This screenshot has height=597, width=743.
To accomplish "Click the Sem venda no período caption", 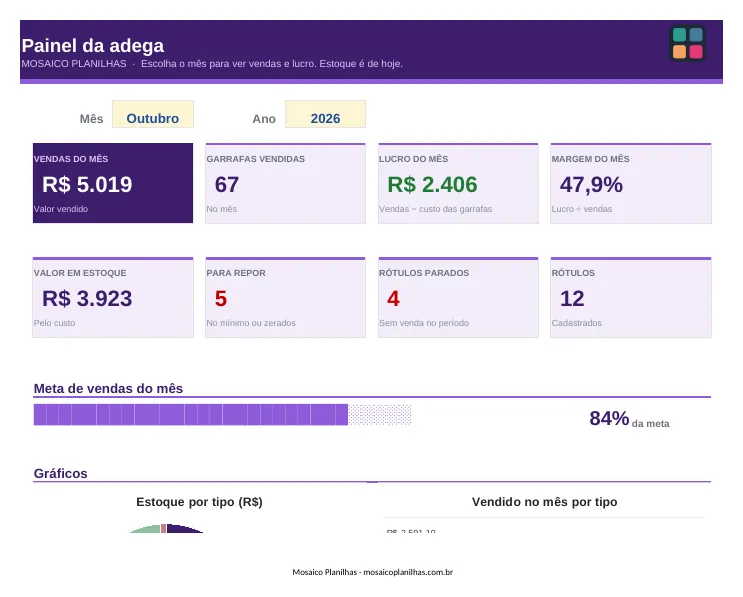I will click(424, 323).
